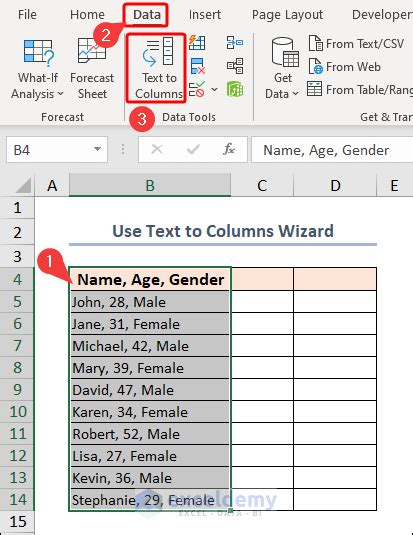Image resolution: width=413 pixels, height=535 pixels.
Task: Expand the Name Box dropdown arrow
Action: (97, 149)
